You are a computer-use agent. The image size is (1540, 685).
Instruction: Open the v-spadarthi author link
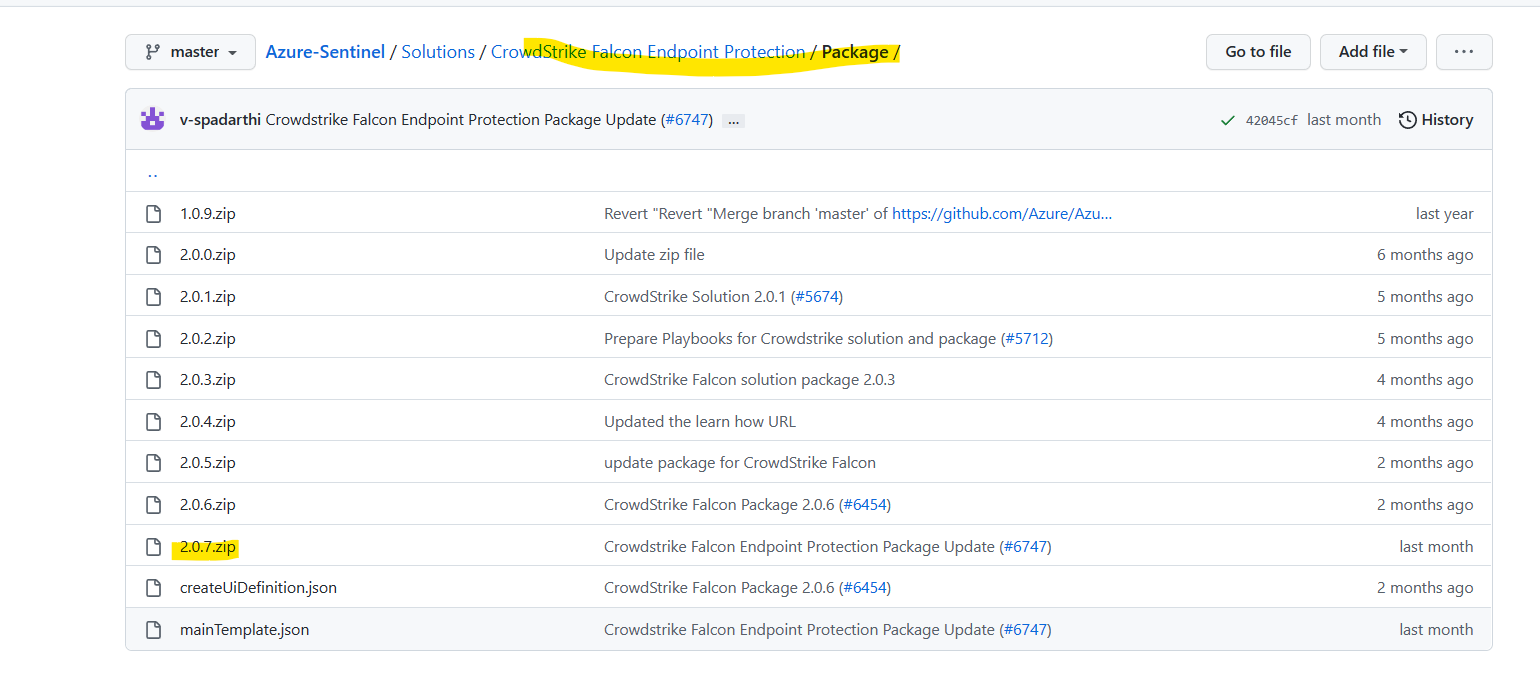coord(220,120)
